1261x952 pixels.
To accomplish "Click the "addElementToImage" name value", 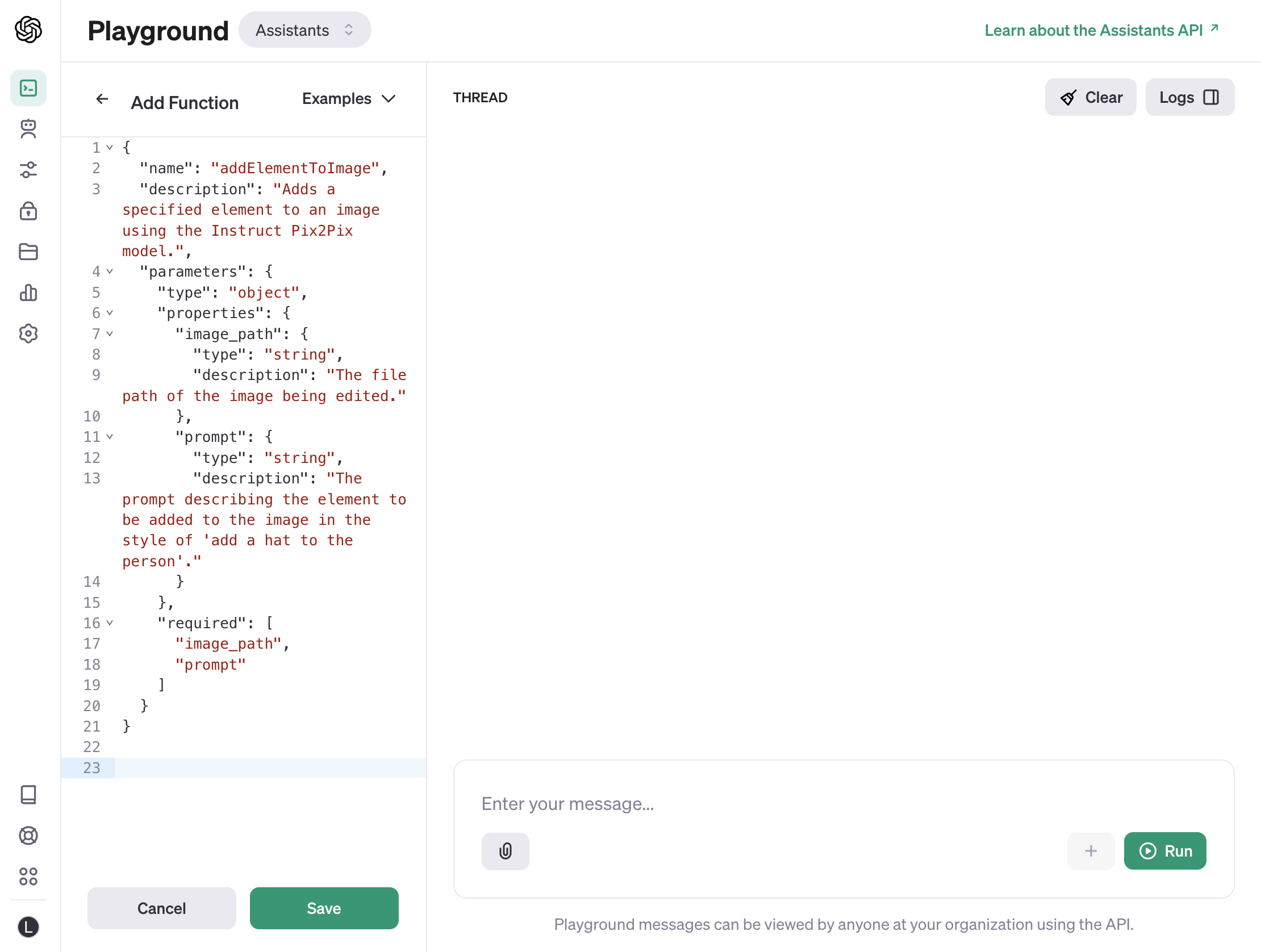I will [x=295, y=168].
